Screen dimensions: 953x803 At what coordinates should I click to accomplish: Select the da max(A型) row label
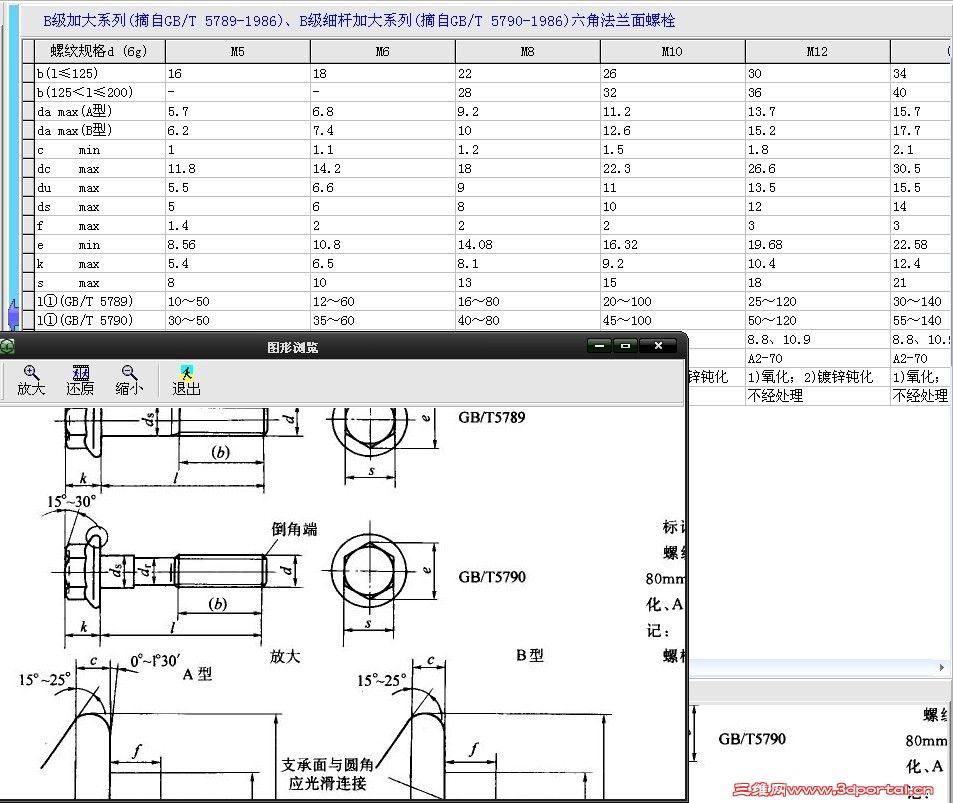tap(100, 111)
